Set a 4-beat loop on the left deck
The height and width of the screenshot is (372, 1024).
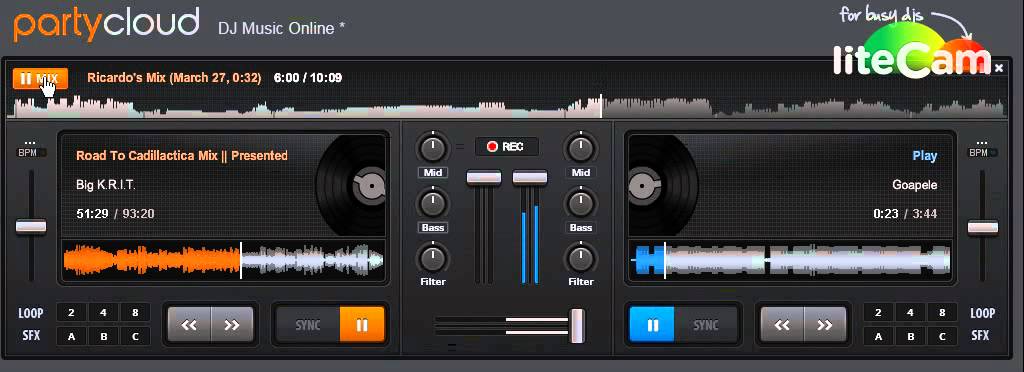(103, 313)
